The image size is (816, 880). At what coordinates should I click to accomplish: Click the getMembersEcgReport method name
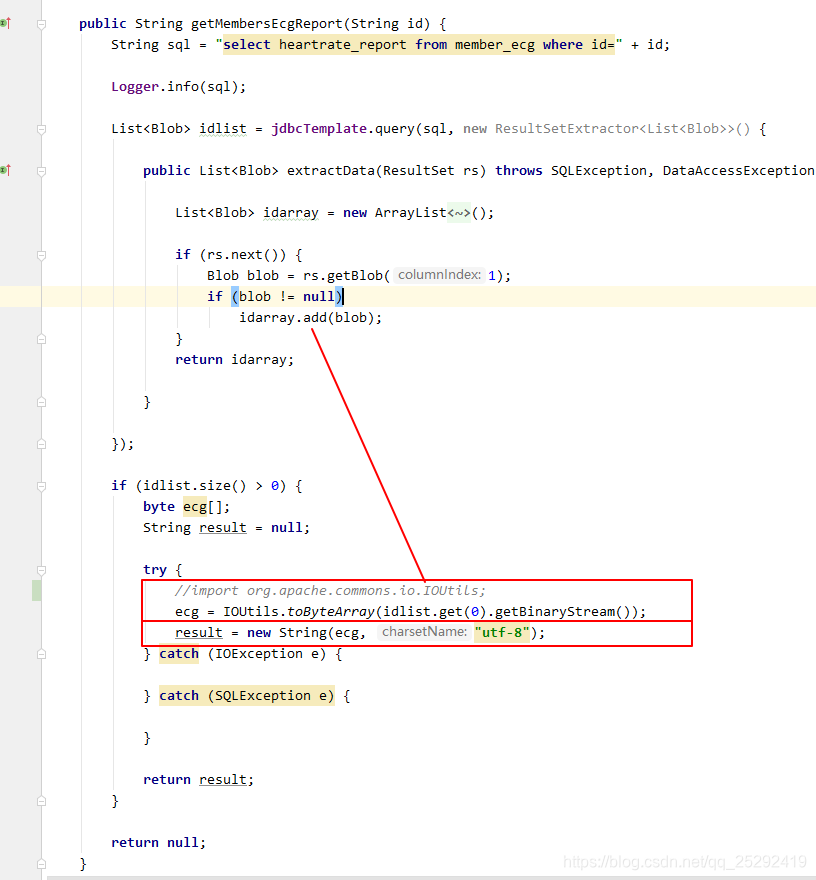point(267,24)
